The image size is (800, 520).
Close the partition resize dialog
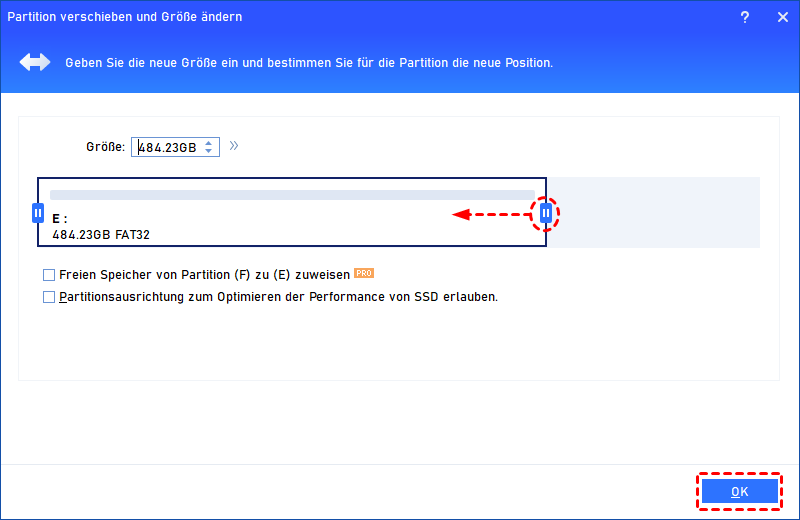pos(783,17)
